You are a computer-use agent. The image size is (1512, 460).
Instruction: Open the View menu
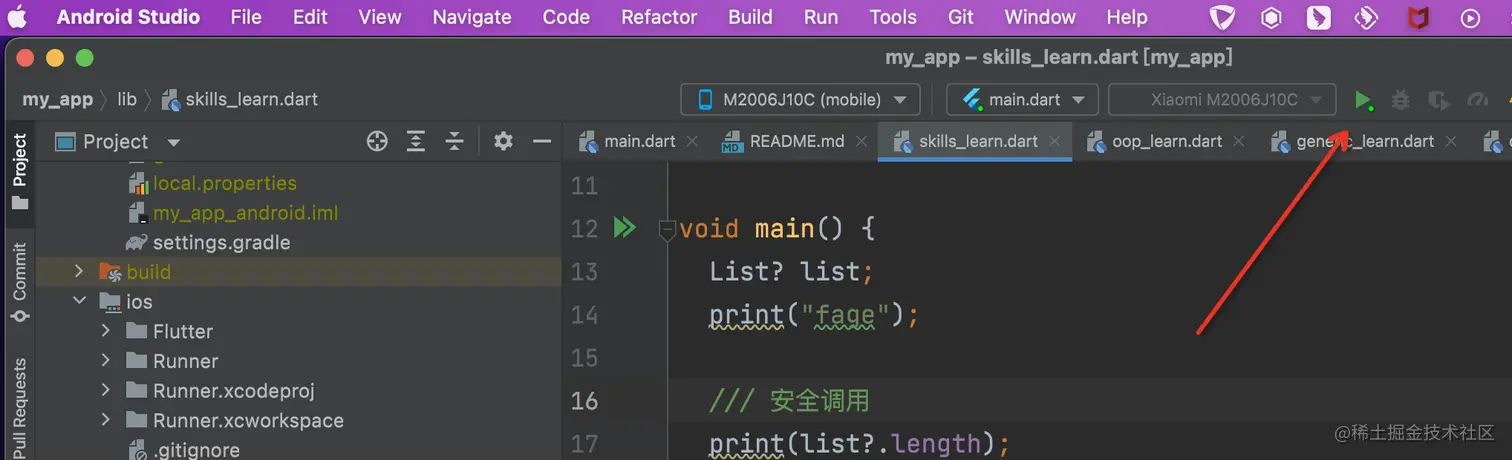coord(380,17)
